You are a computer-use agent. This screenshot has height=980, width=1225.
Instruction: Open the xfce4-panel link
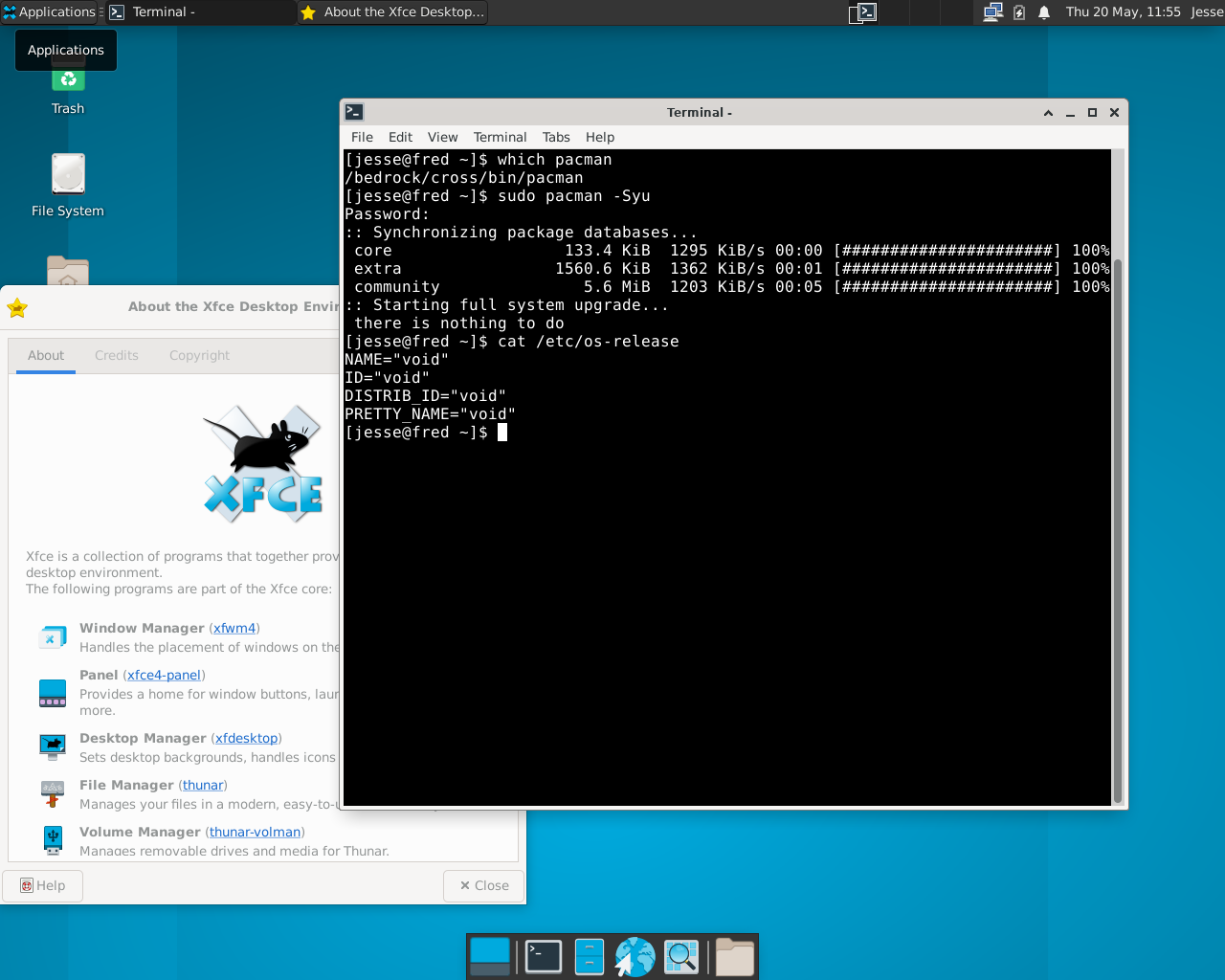tap(164, 675)
